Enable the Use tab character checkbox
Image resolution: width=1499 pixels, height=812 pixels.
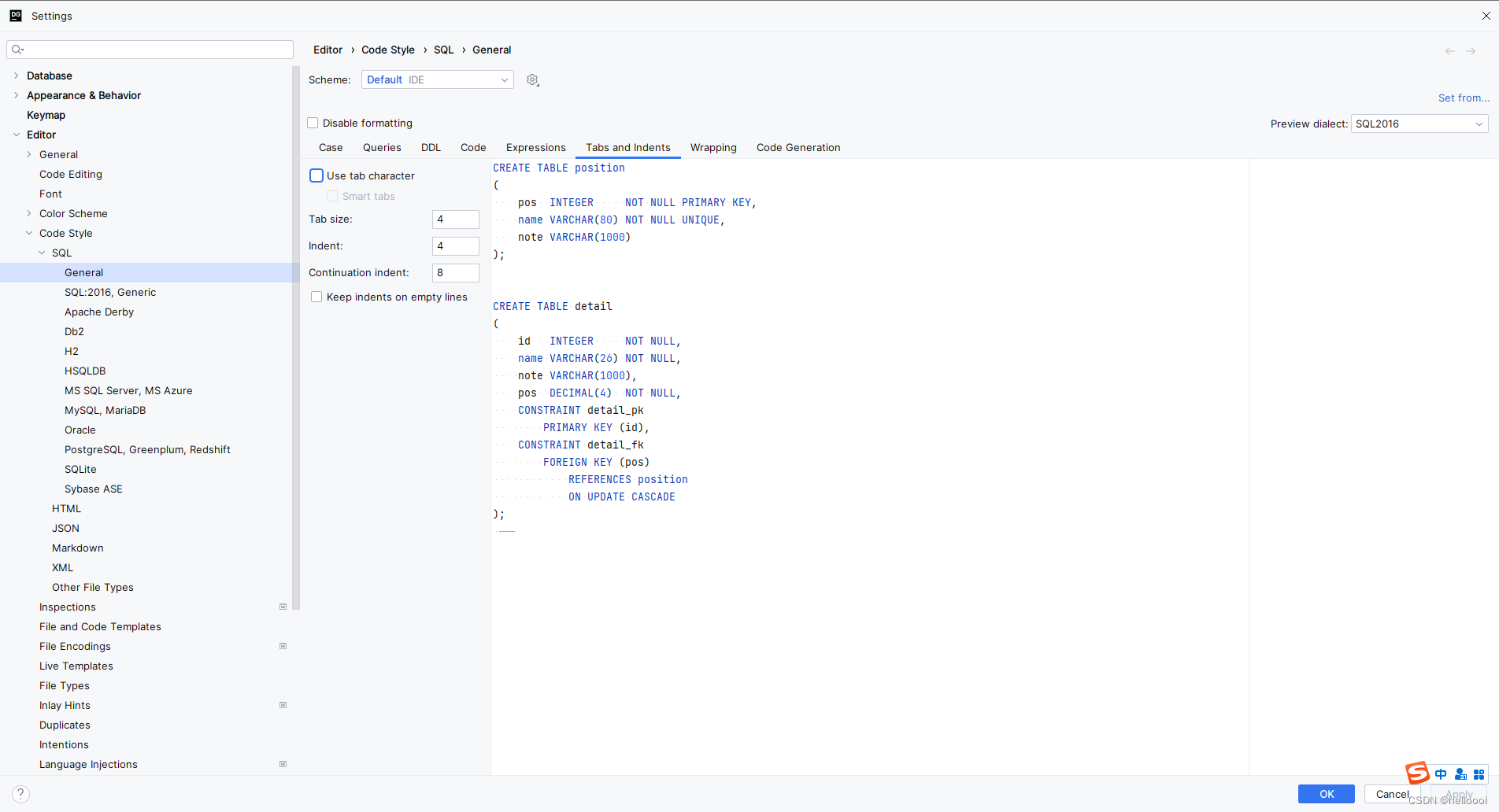tap(316, 175)
